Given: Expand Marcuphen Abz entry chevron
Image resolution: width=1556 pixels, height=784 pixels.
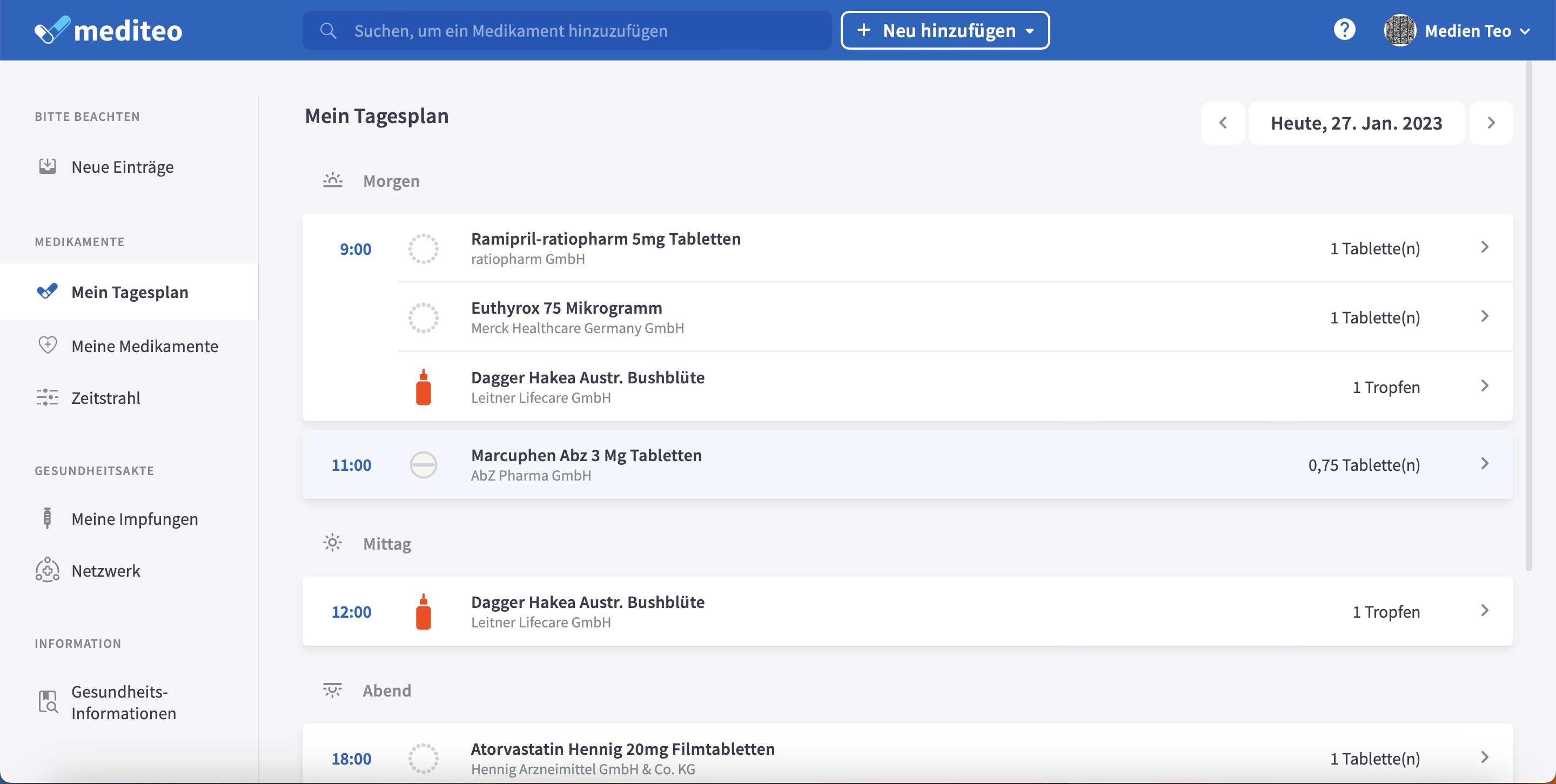Looking at the screenshot, I should tap(1485, 463).
